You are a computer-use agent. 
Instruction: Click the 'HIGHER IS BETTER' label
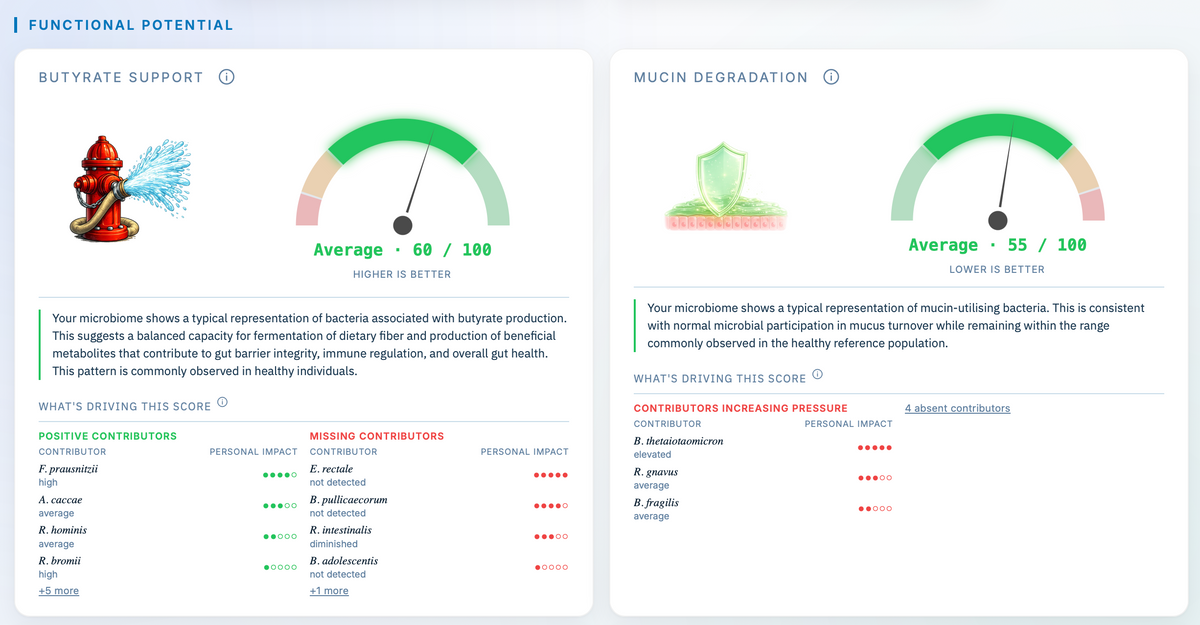click(402, 274)
